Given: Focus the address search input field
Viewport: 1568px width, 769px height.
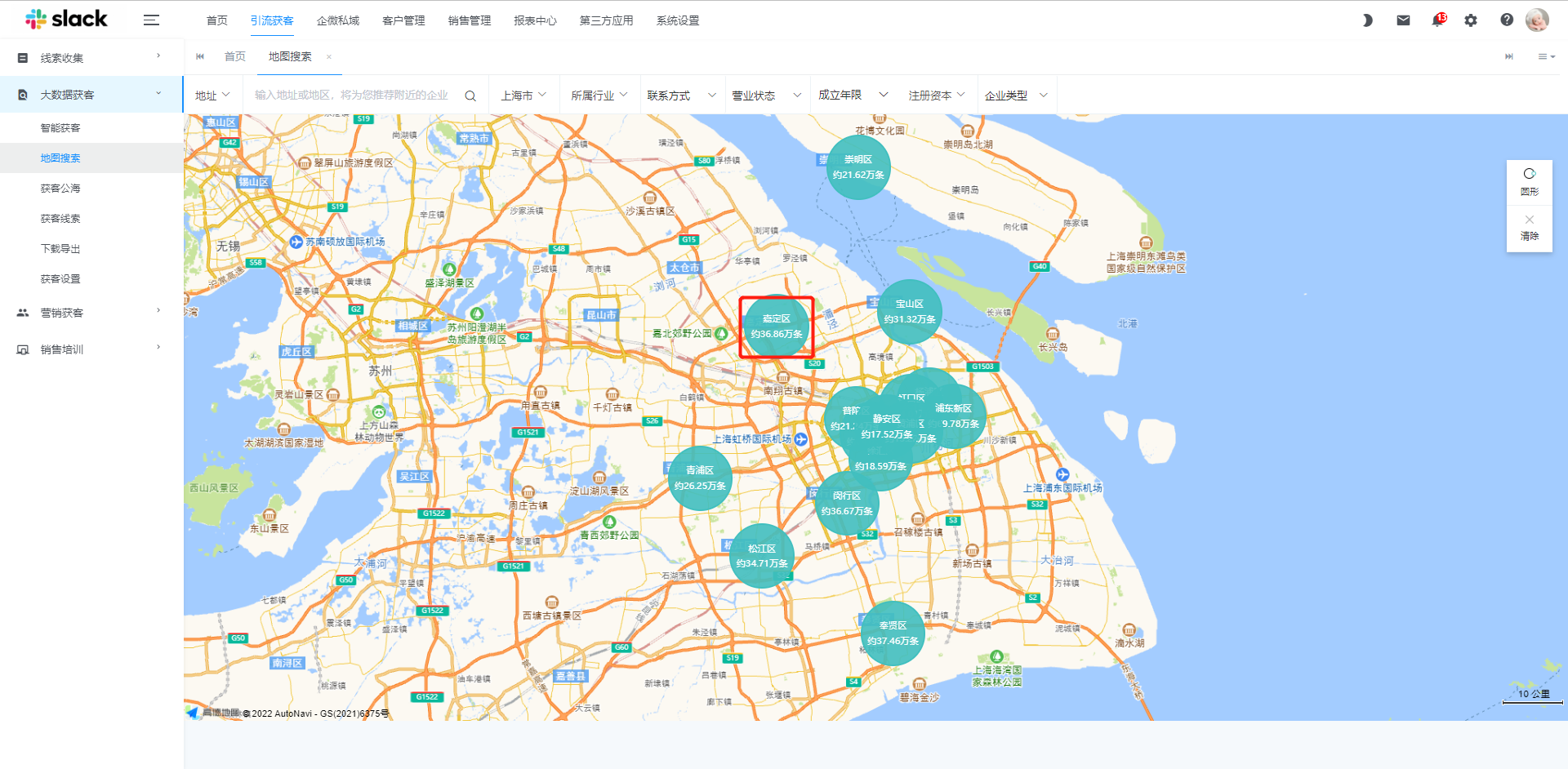Looking at the screenshot, I should tap(351, 96).
